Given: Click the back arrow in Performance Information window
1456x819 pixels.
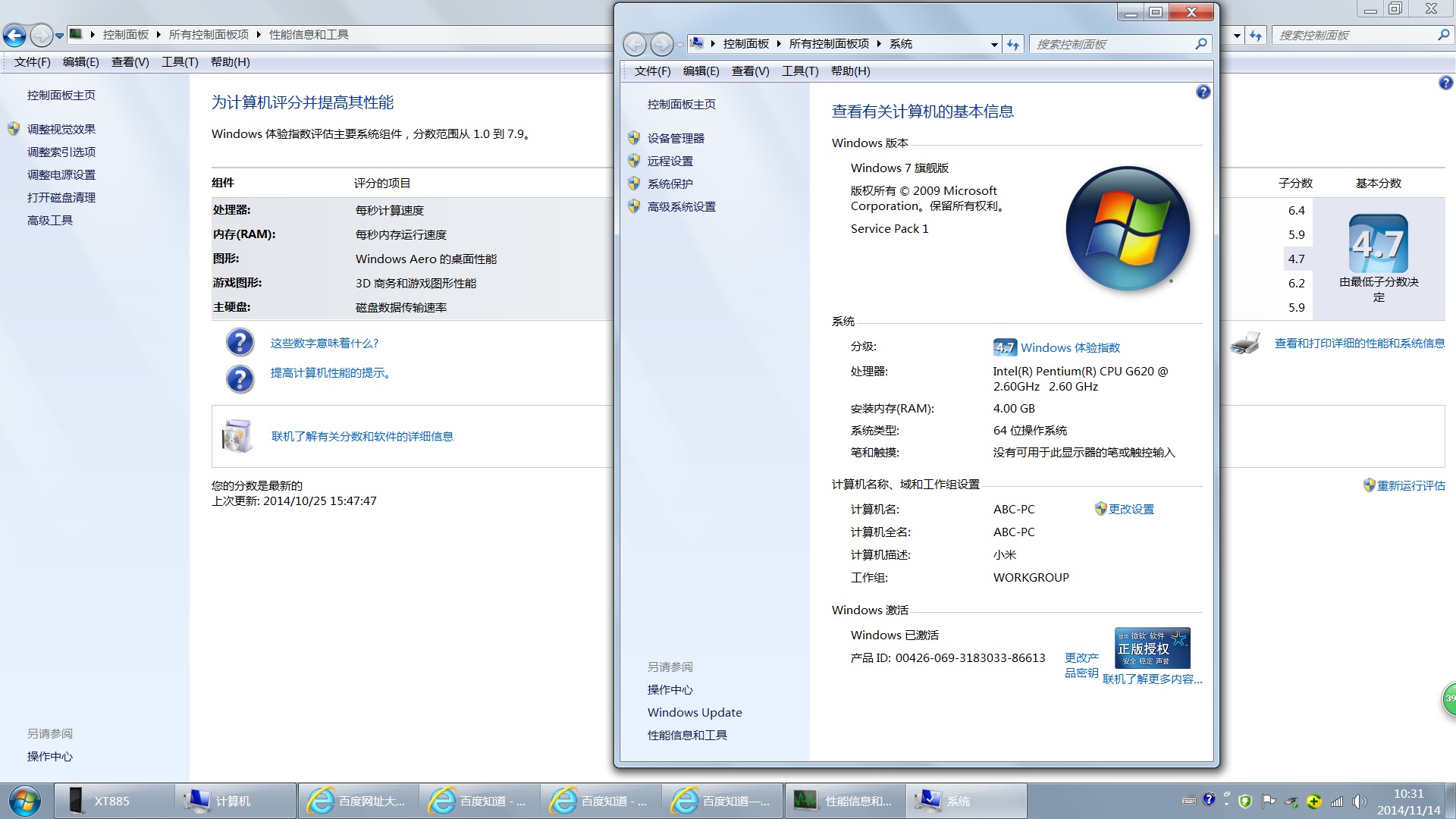Looking at the screenshot, I should pyautogui.click(x=14, y=35).
